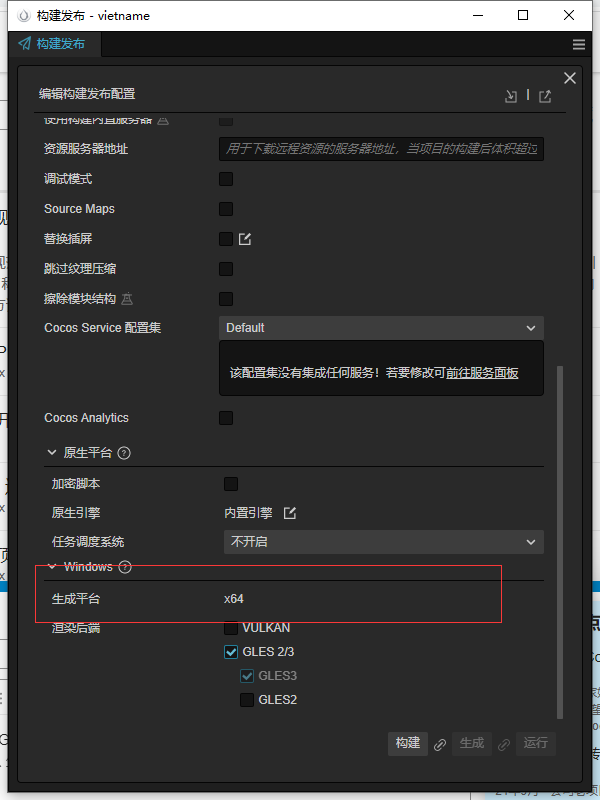600x800 pixels.
Task: Follow the 前往服务面板 link
Action: pyautogui.click(x=482, y=373)
